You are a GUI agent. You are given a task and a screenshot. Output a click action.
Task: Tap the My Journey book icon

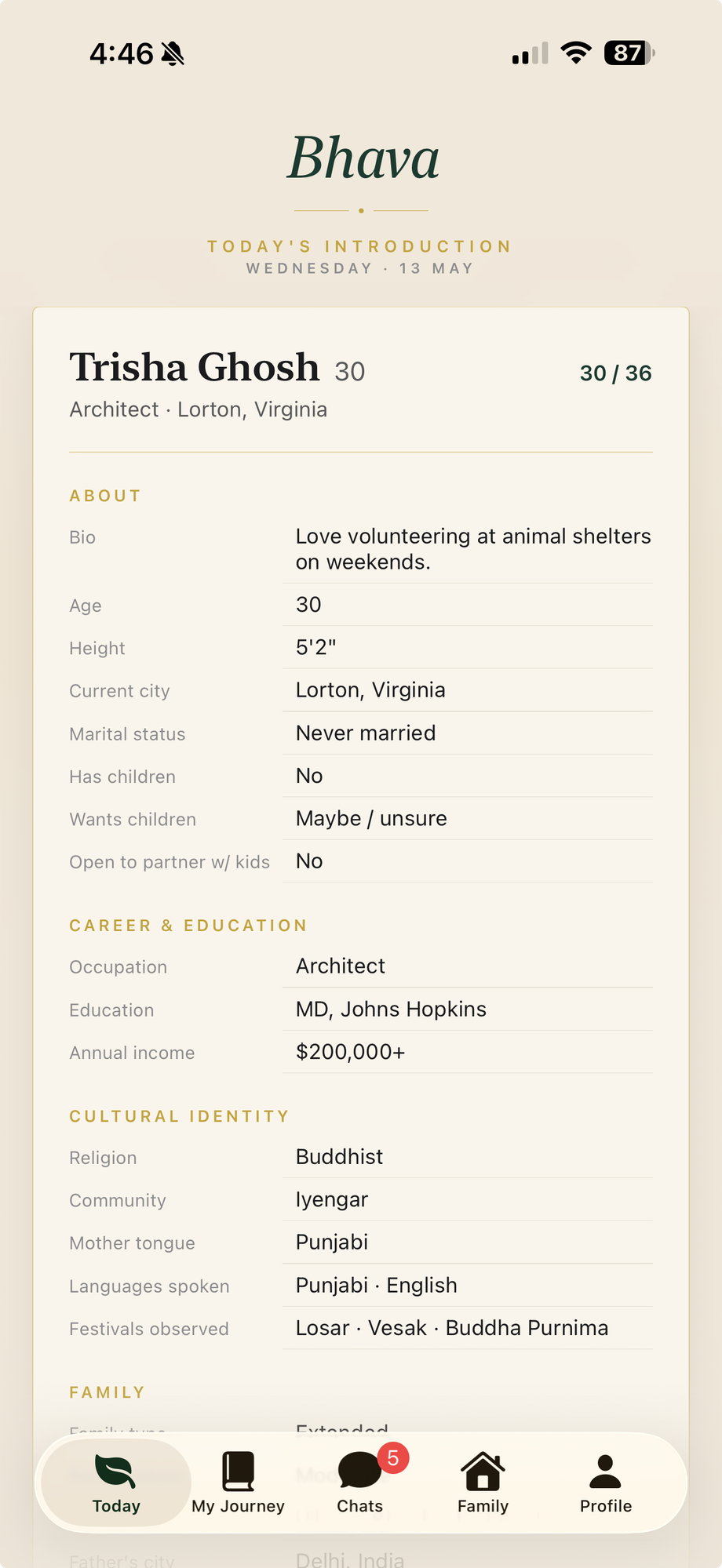[x=238, y=1471]
